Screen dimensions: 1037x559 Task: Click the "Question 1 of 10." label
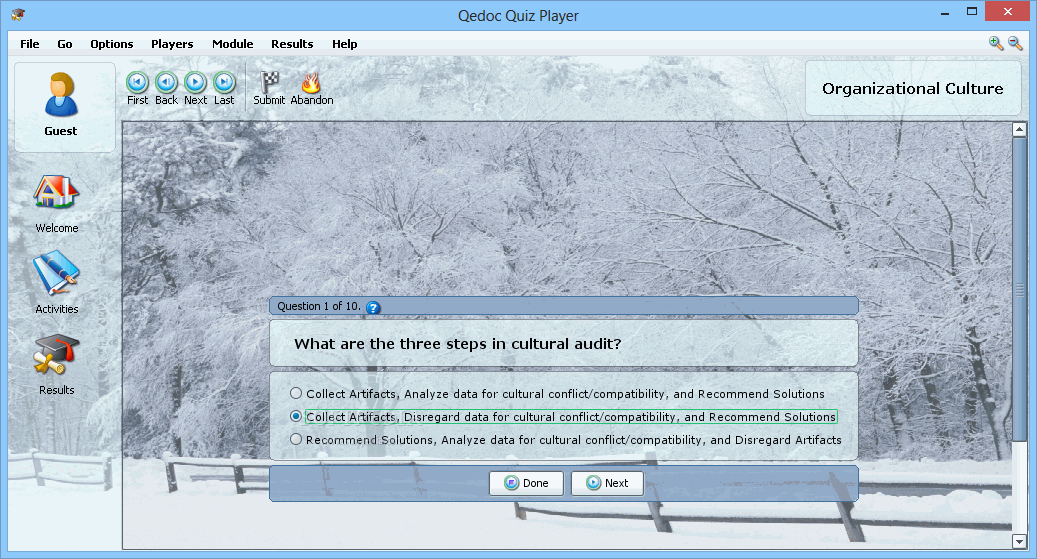pos(319,306)
